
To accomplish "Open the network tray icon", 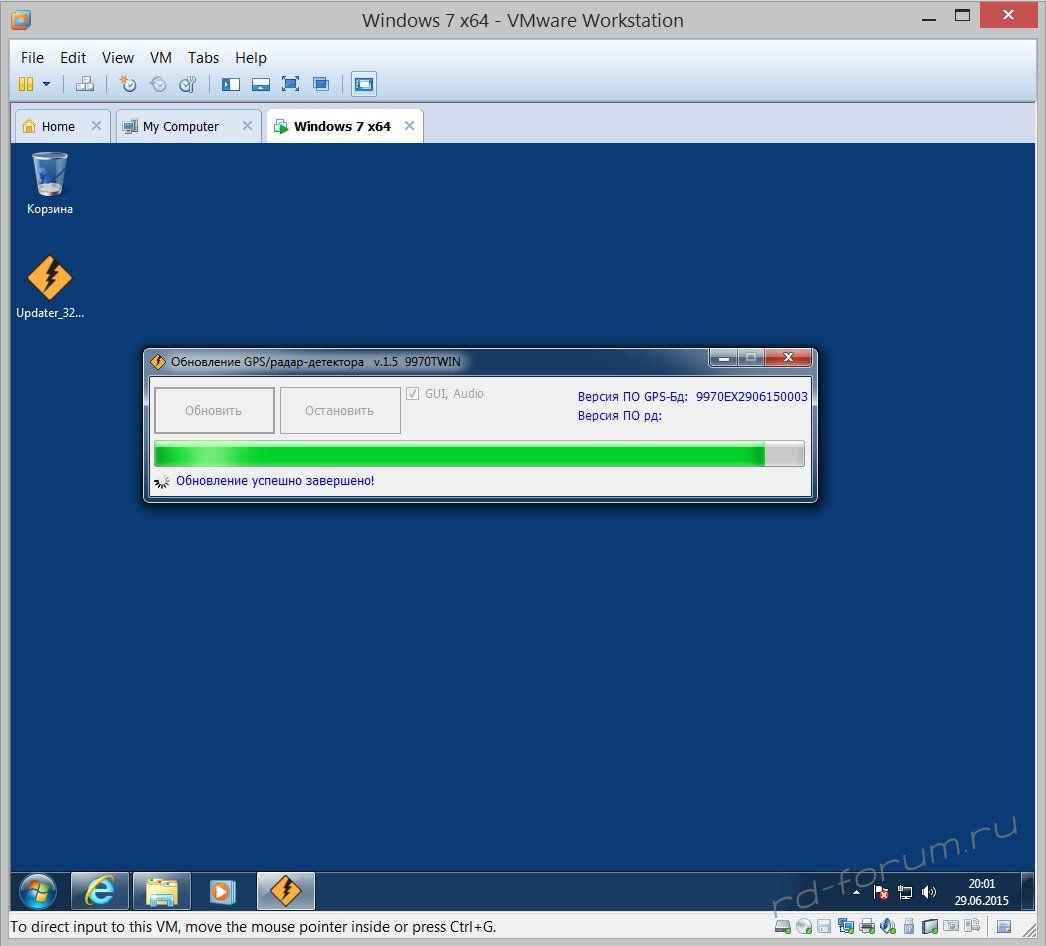I will point(905,893).
